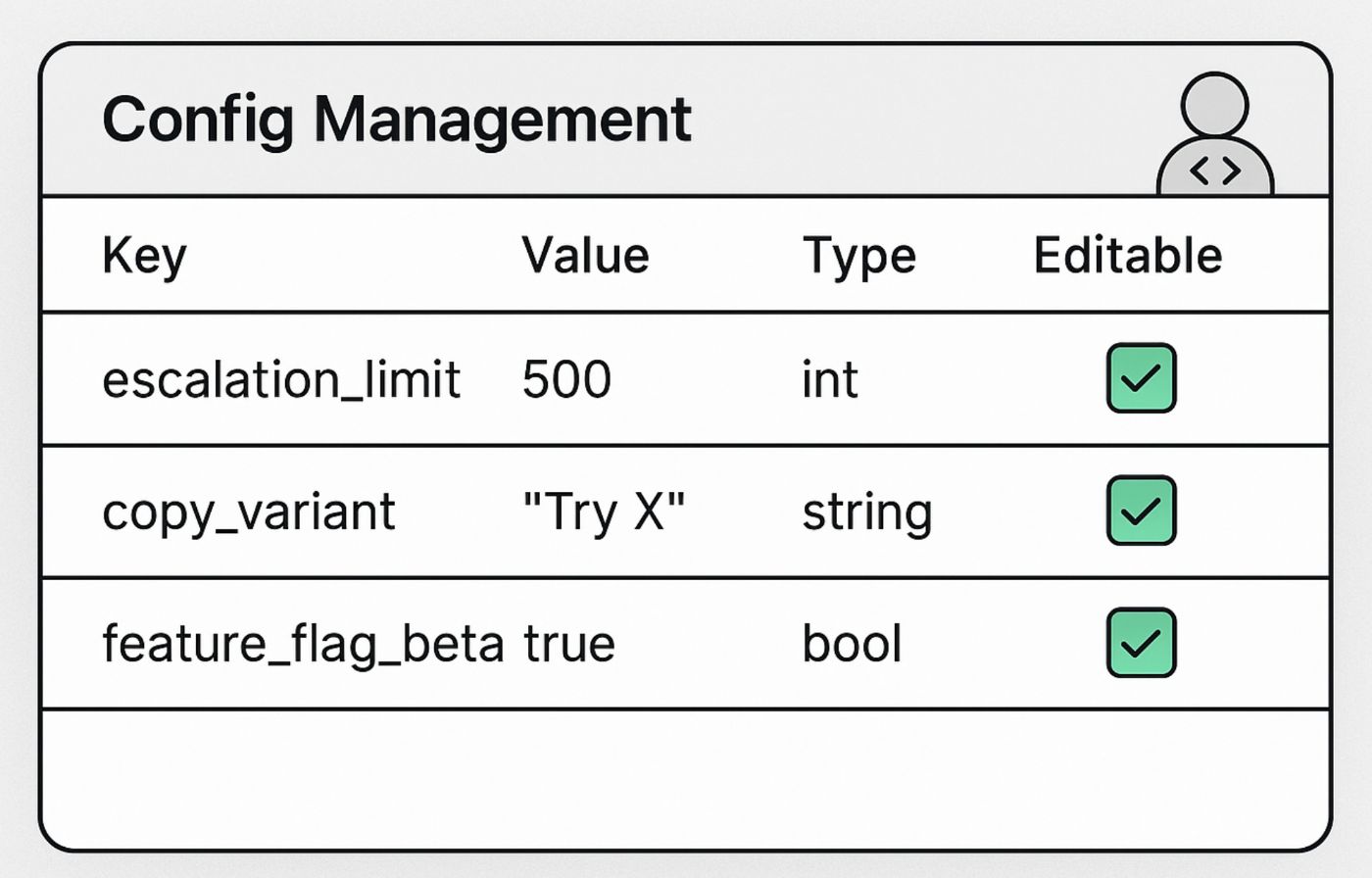This screenshot has height=878, width=1372.
Task: Toggle the escalation_limit editable checkbox
Action: pyautogui.click(x=1141, y=378)
